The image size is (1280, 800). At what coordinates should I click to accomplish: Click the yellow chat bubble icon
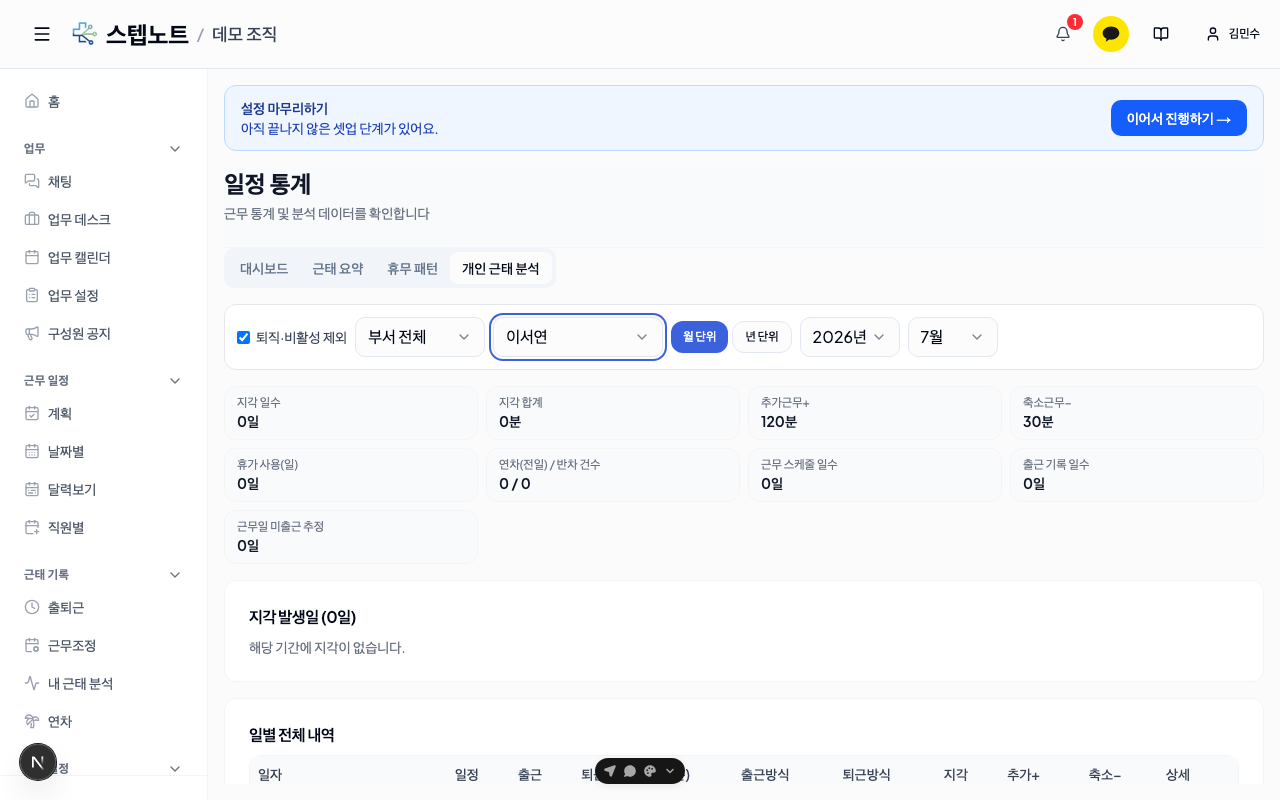click(x=1111, y=34)
